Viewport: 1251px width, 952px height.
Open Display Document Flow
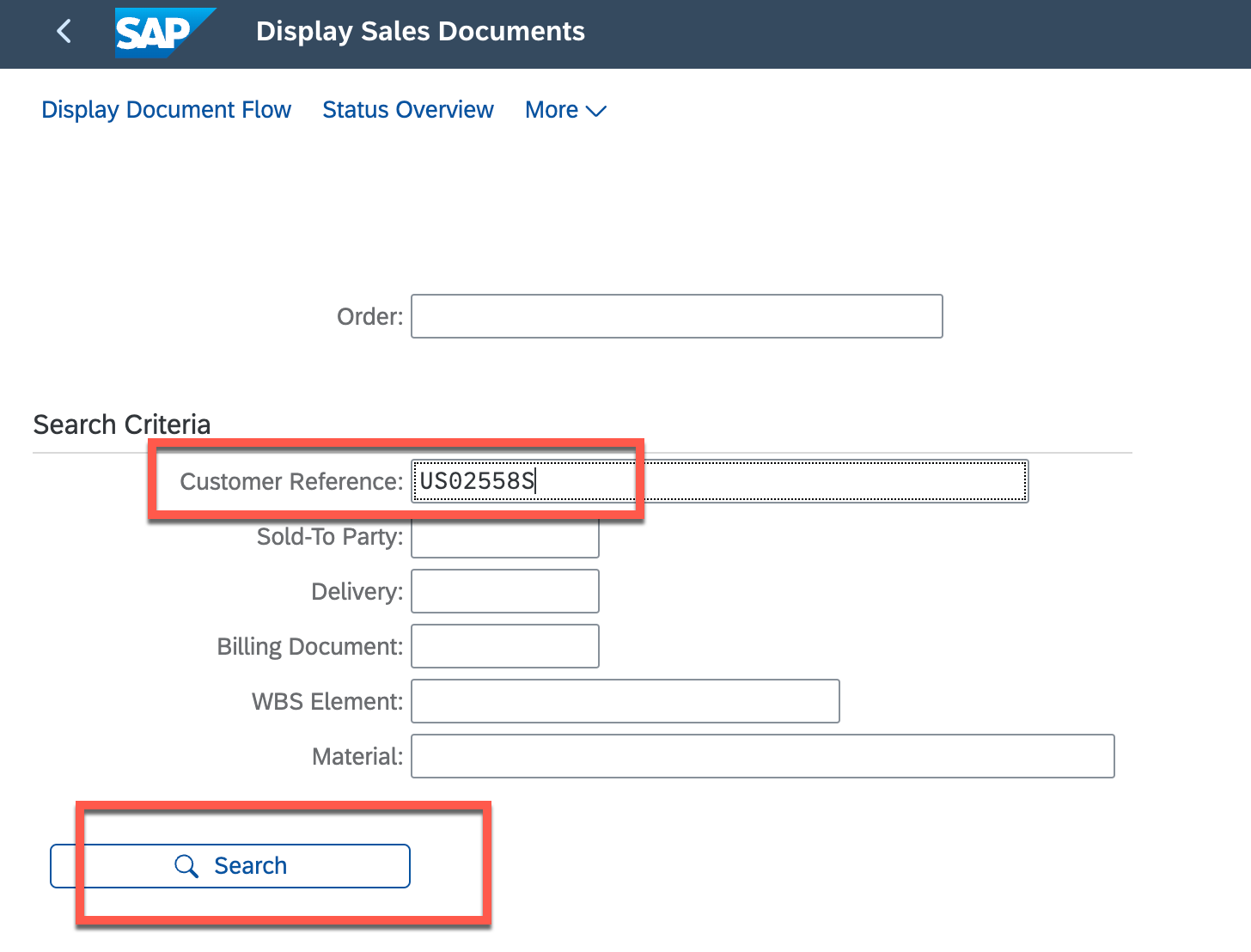pos(166,110)
